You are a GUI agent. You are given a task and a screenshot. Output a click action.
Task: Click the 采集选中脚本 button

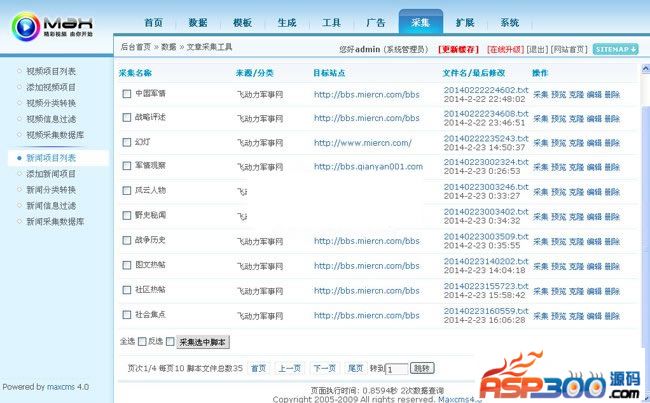click(203, 342)
